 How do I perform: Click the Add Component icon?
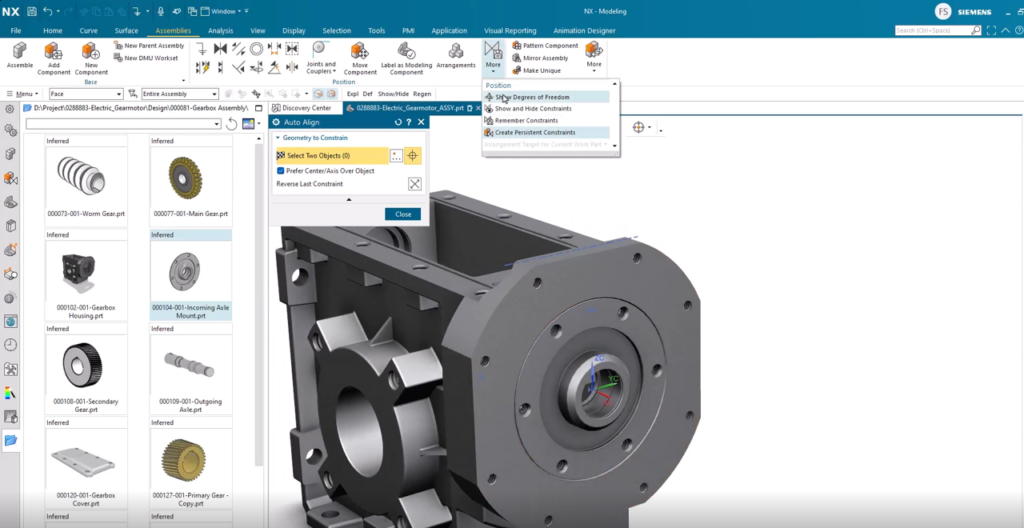point(54,52)
